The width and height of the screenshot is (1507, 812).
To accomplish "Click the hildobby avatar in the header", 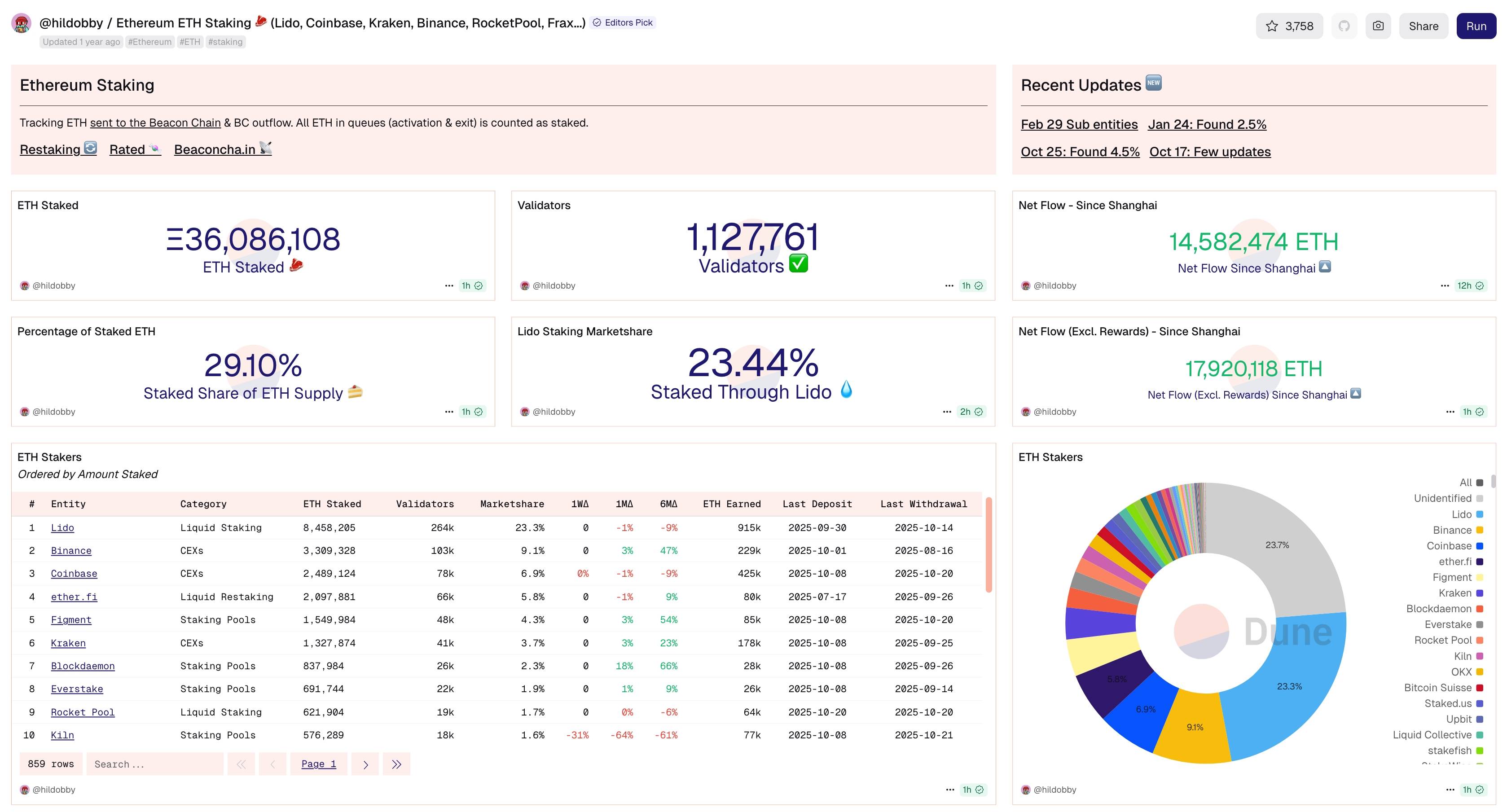I will (22, 23).
